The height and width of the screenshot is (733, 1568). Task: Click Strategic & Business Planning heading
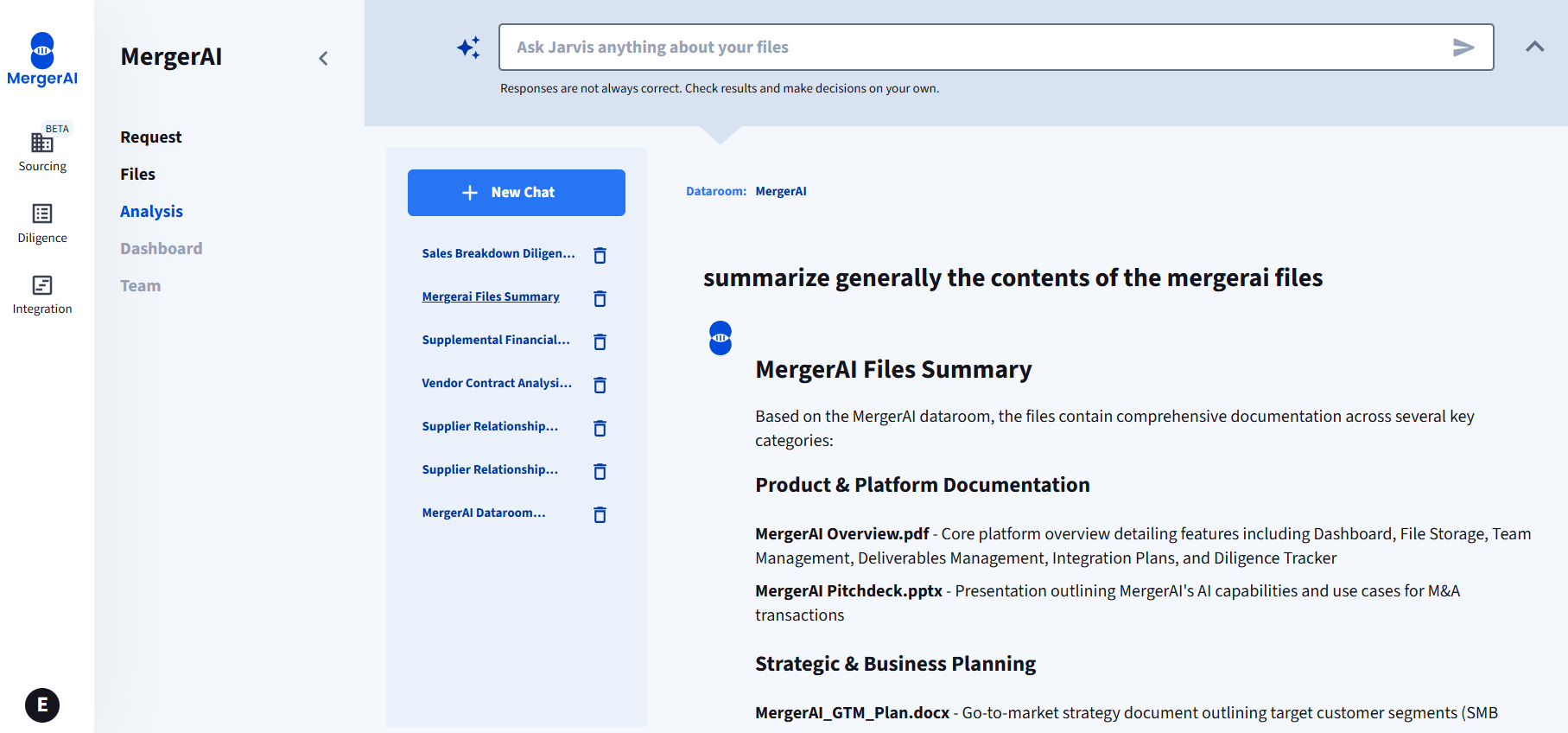click(895, 664)
